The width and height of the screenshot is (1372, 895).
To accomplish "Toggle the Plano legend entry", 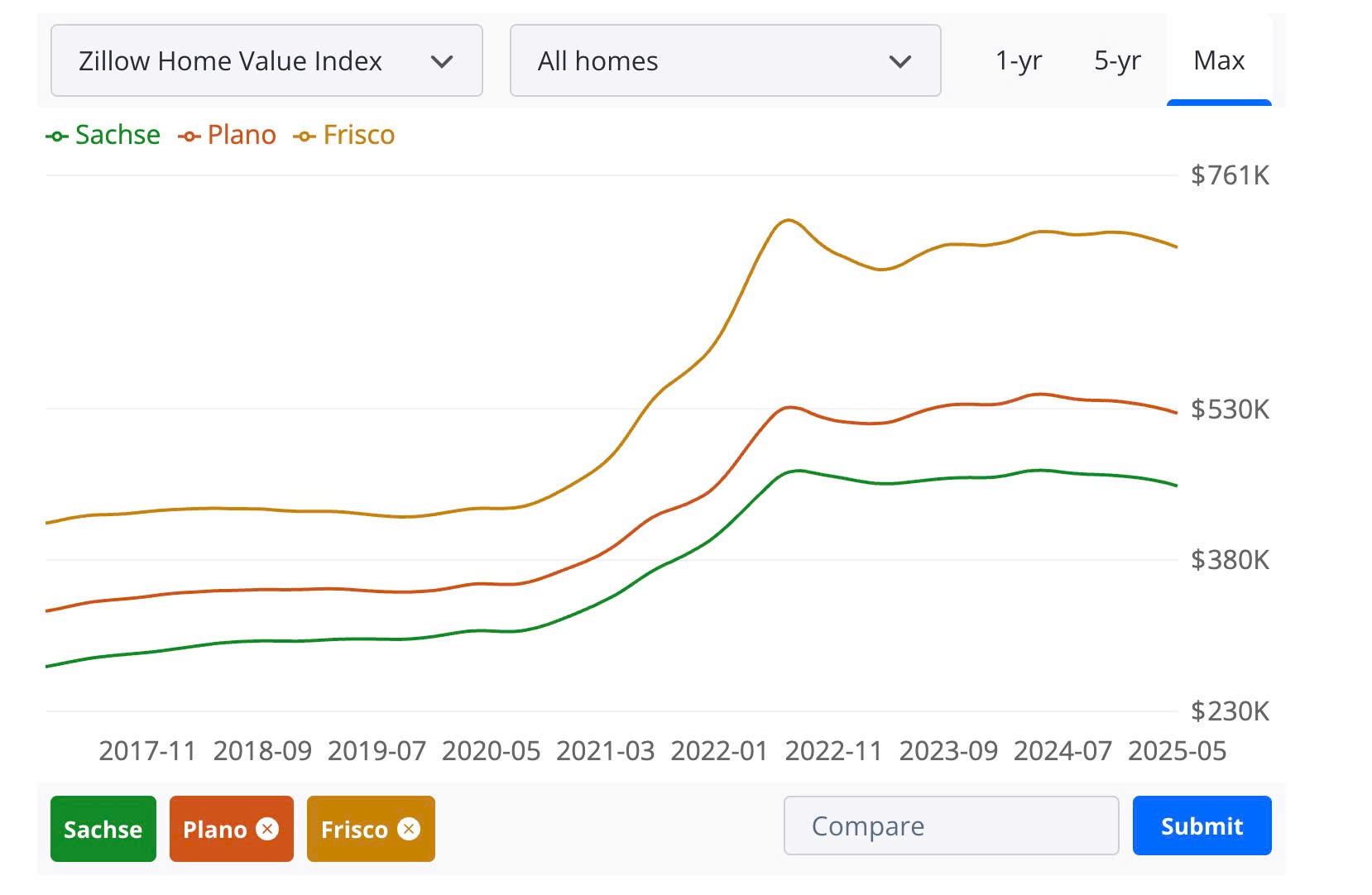I will click(x=228, y=135).
